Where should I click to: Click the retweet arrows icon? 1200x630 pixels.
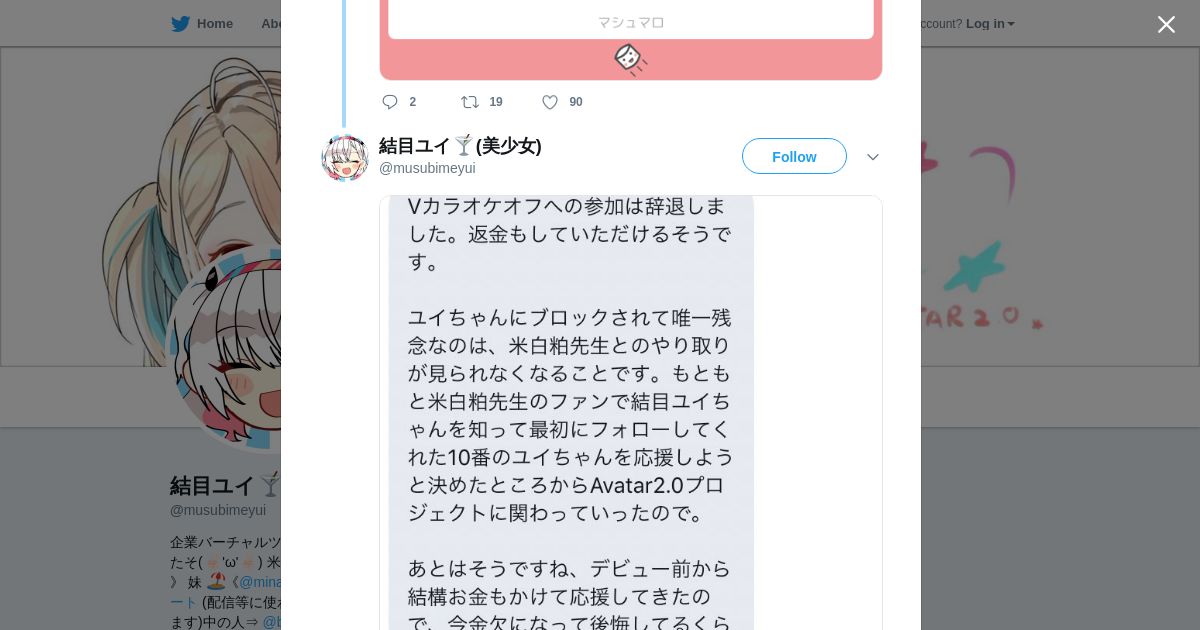[469, 102]
